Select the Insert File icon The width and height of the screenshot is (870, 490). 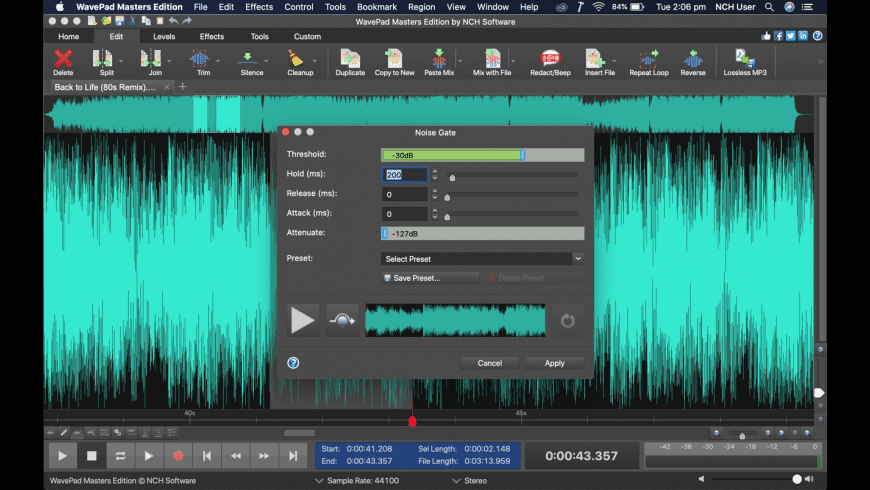coord(599,62)
